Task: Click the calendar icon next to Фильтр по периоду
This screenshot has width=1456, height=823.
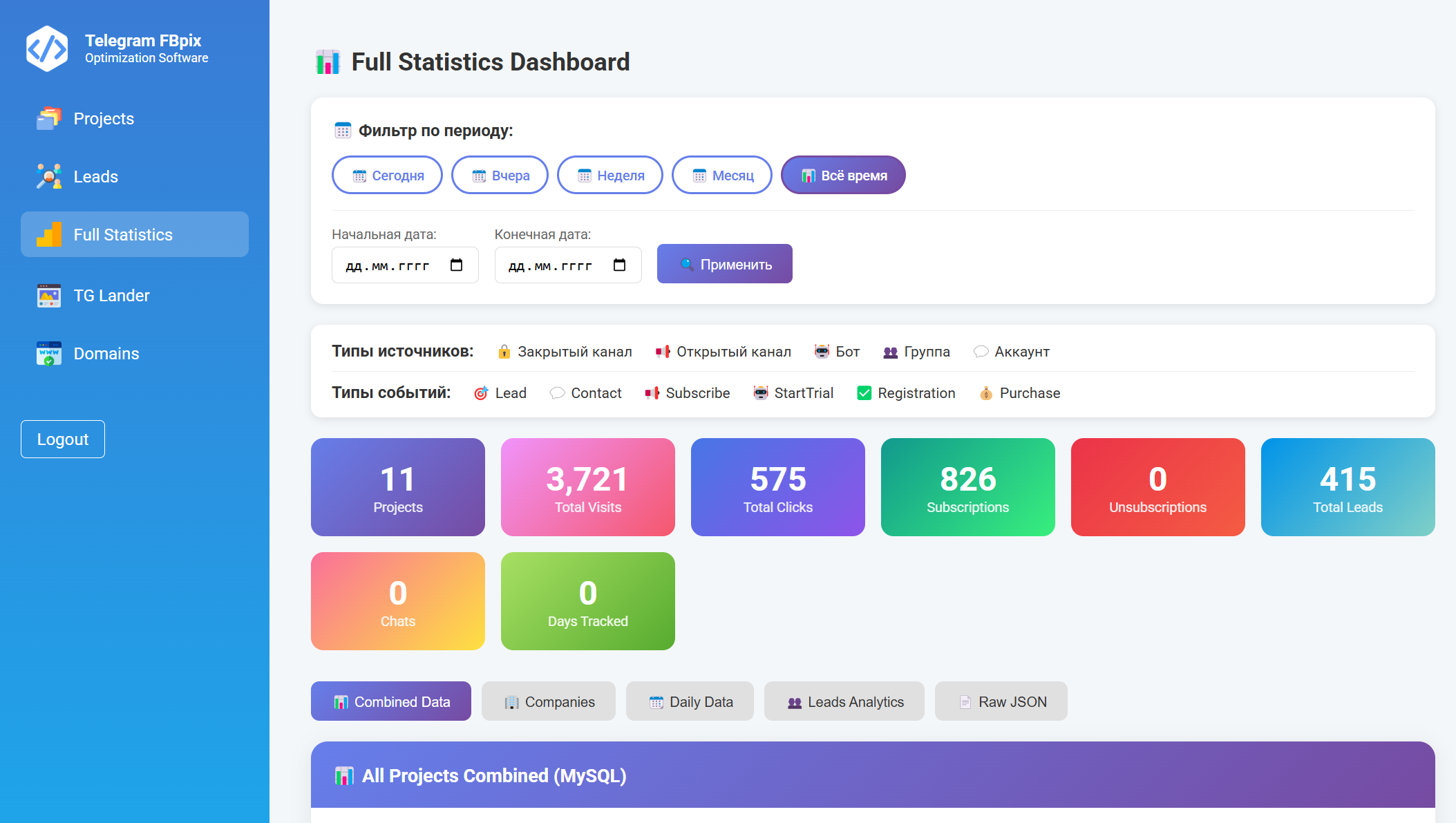Action: [343, 131]
